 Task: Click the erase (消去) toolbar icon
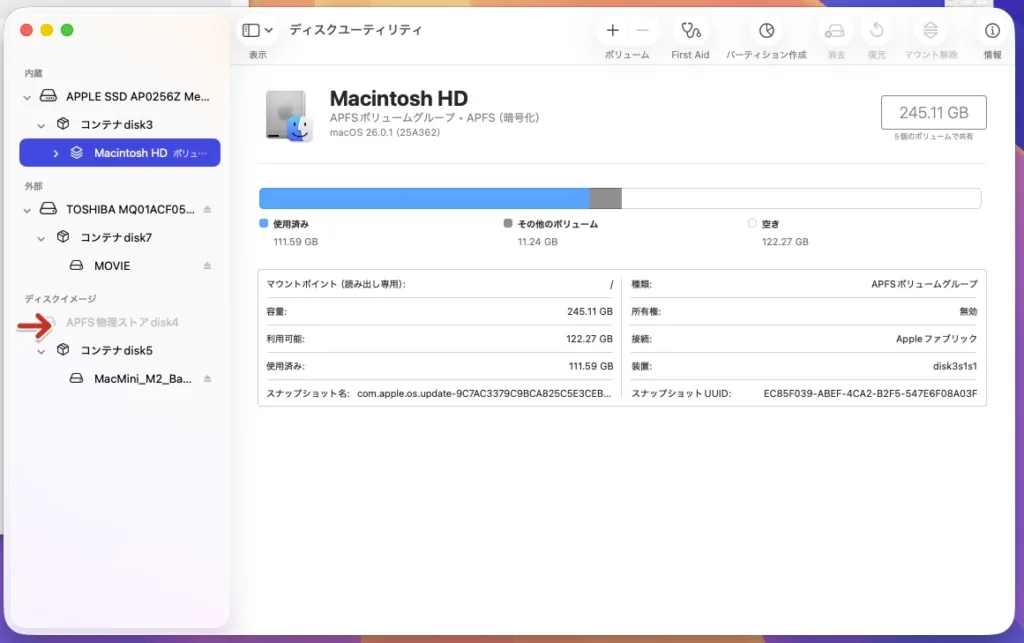[x=836, y=31]
